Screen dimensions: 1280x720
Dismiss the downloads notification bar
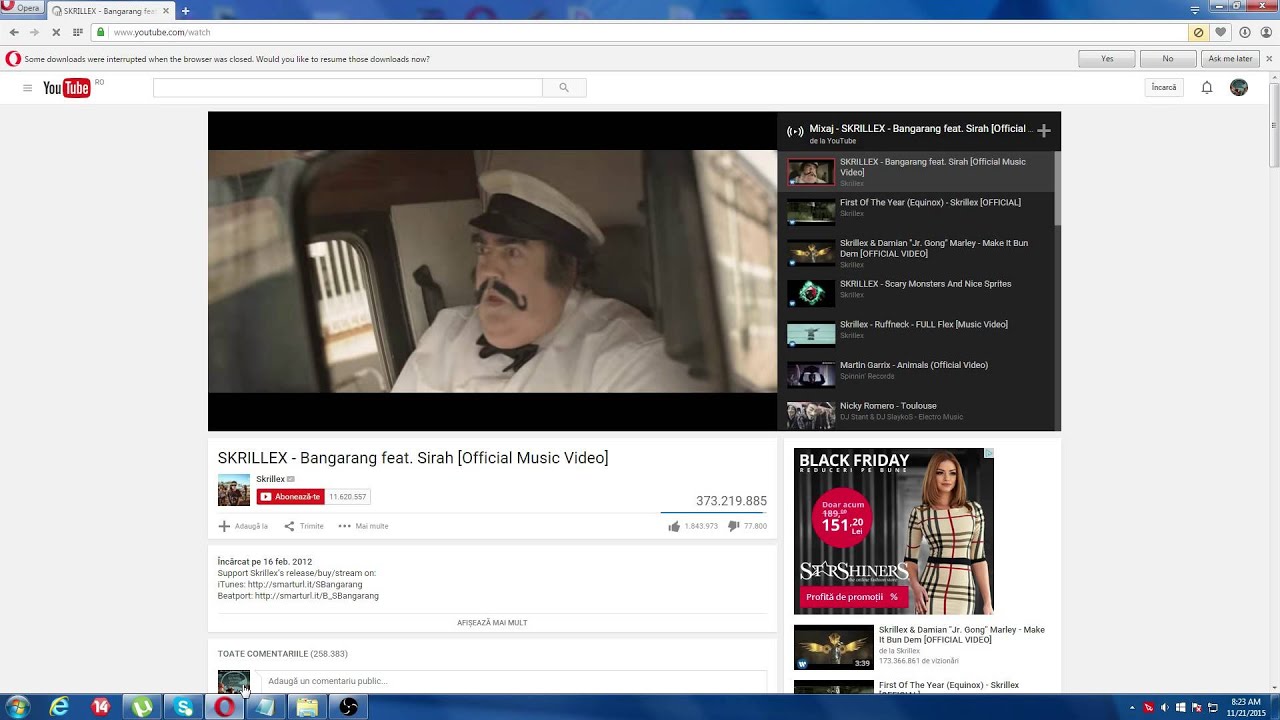(1269, 59)
